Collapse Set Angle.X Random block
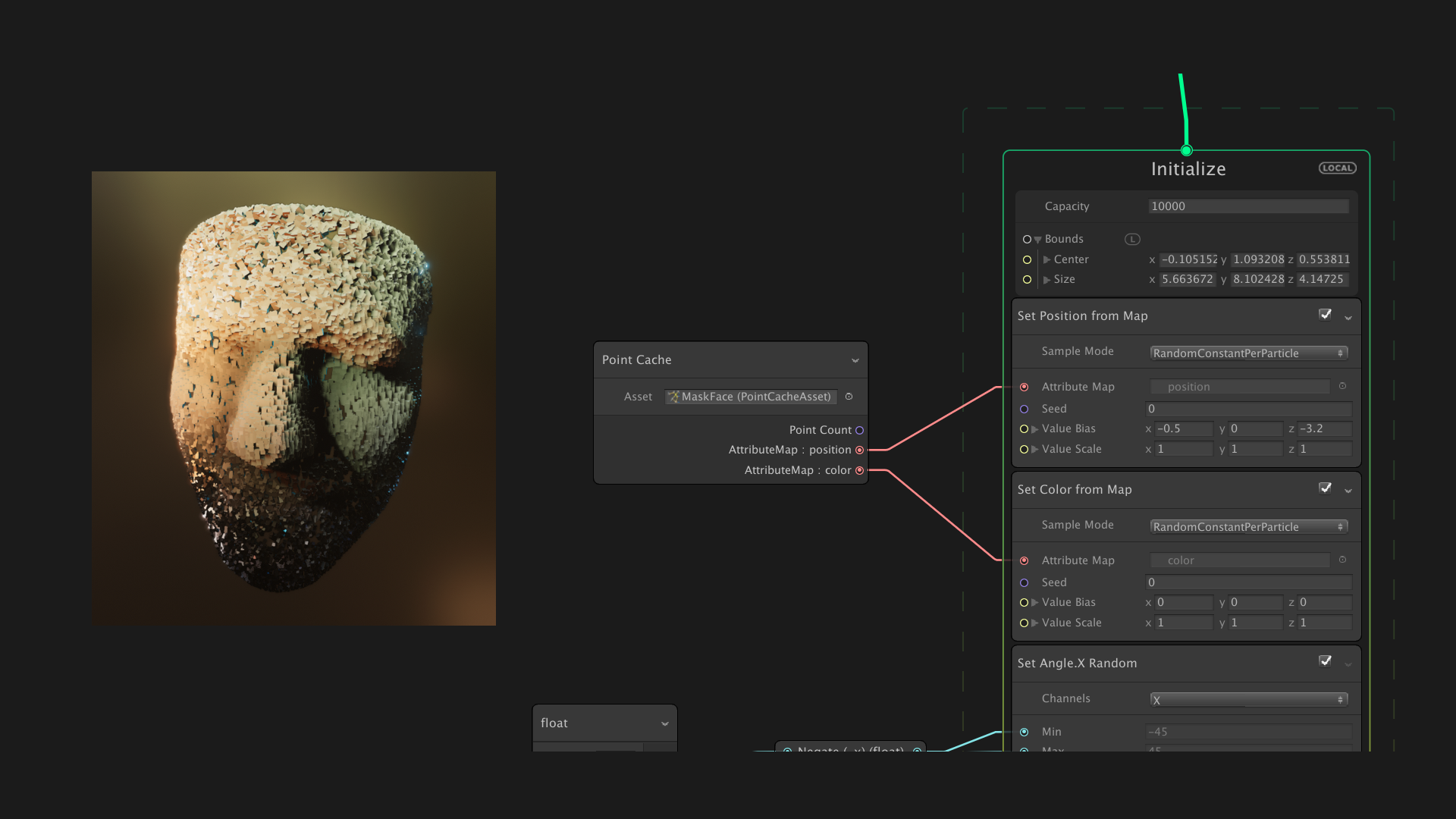This screenshot has width=1456, height=819. click(x=1348, y=665)
